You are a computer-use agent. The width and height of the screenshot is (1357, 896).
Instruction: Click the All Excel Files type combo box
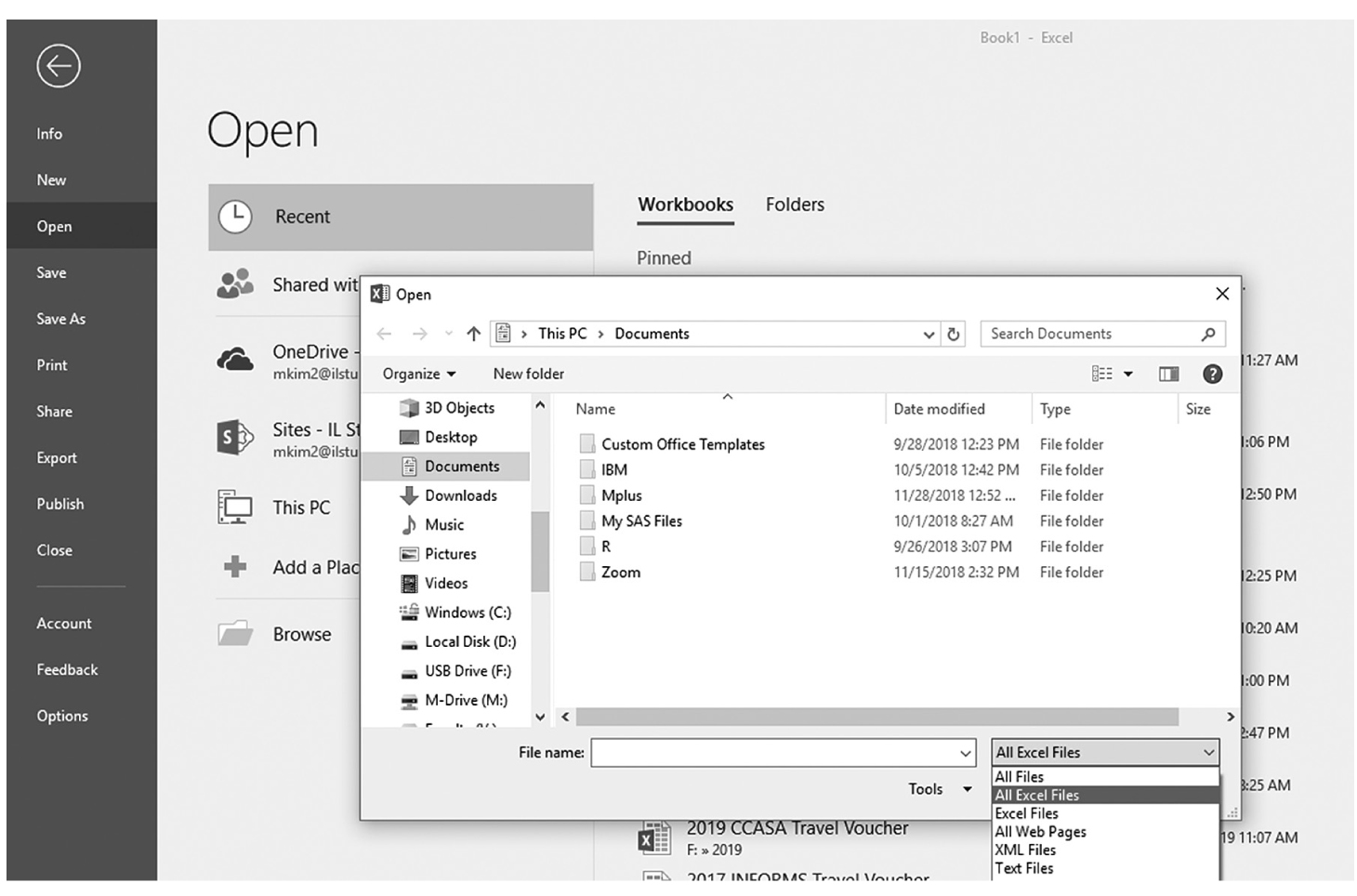1105,753
